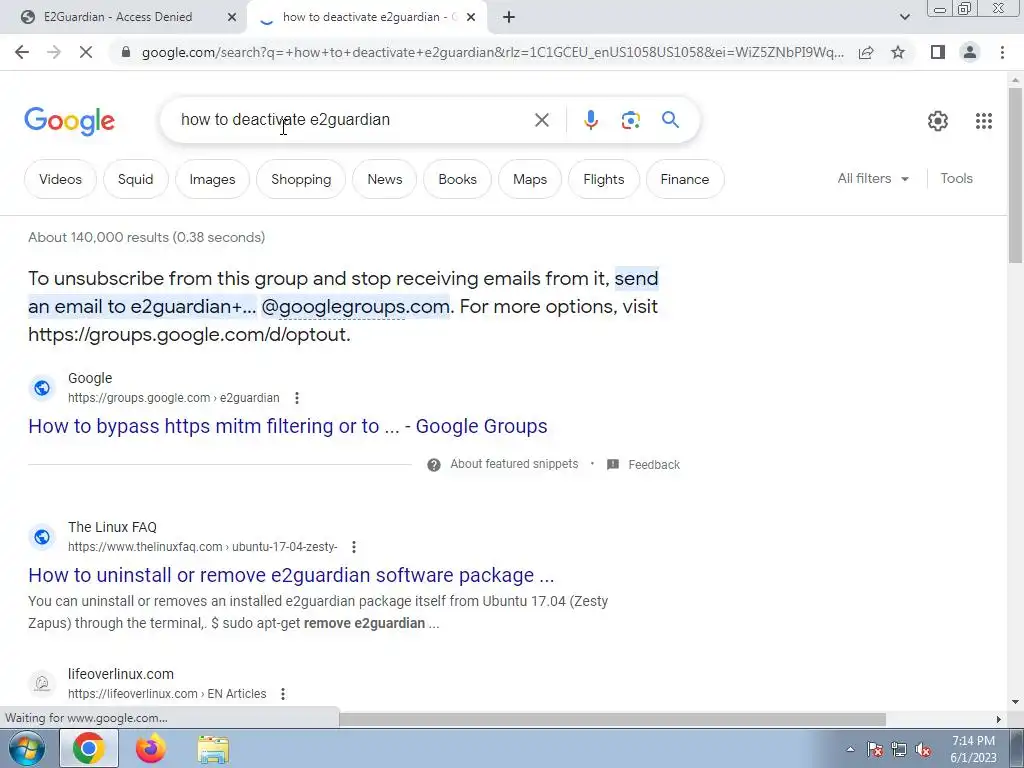Open options for thelinuxfaq.com result
The height and width of the screenshot is (768, 1024).
(353, 547)
